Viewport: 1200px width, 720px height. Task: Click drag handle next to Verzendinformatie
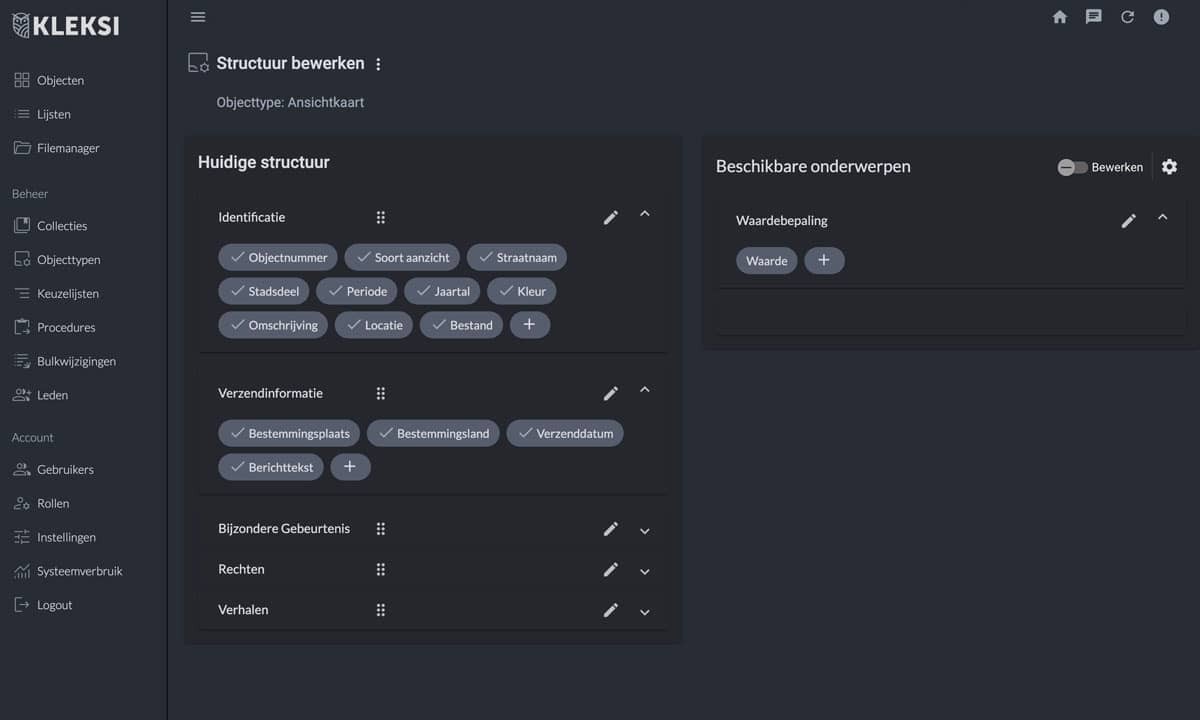pyautogui.click(x=381, y=394)
